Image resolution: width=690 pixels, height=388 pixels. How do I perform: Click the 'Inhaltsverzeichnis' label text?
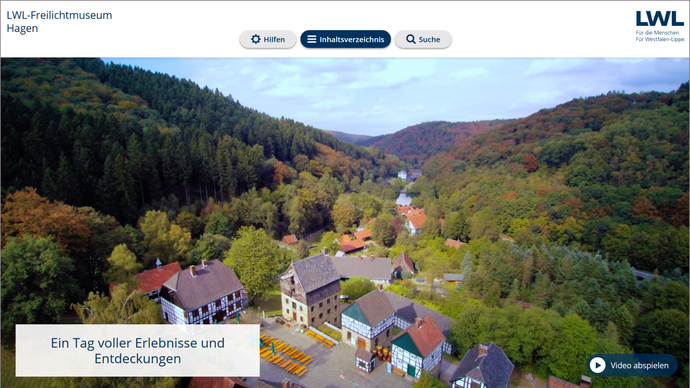[352, 40]
